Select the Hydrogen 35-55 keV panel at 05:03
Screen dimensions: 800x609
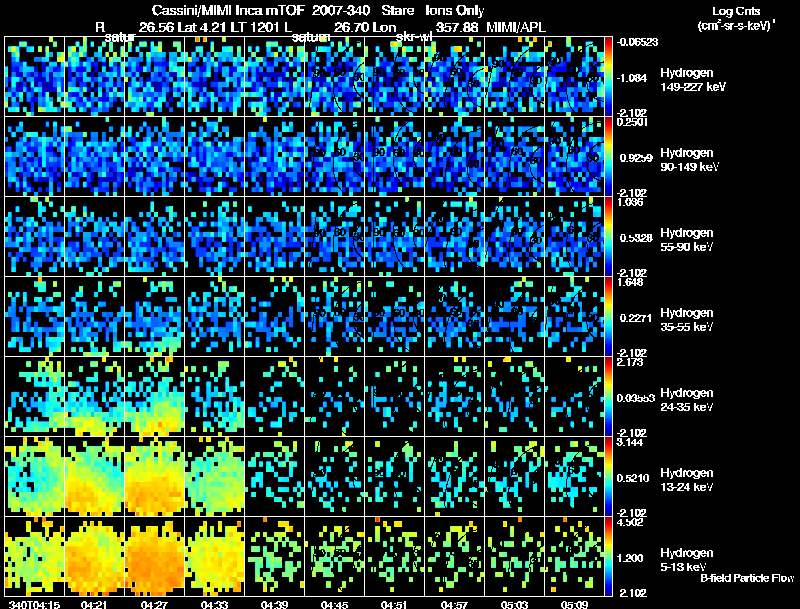515,316
